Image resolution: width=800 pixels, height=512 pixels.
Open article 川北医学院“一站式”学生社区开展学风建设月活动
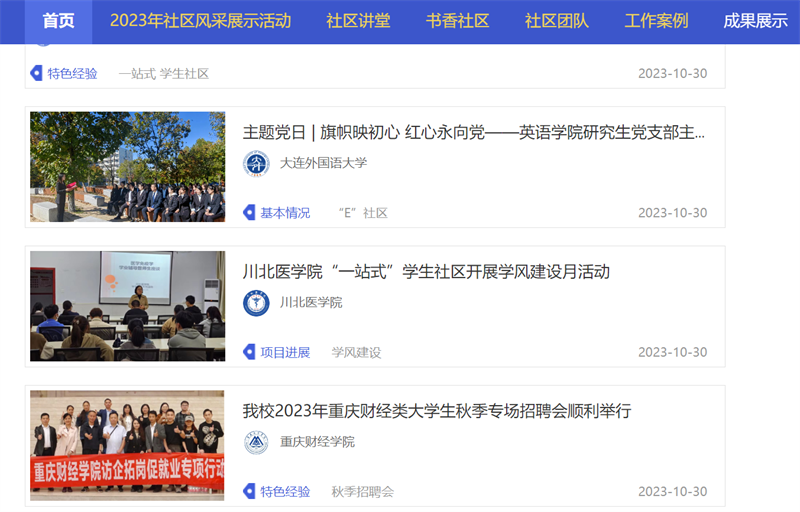coord(426,272)
